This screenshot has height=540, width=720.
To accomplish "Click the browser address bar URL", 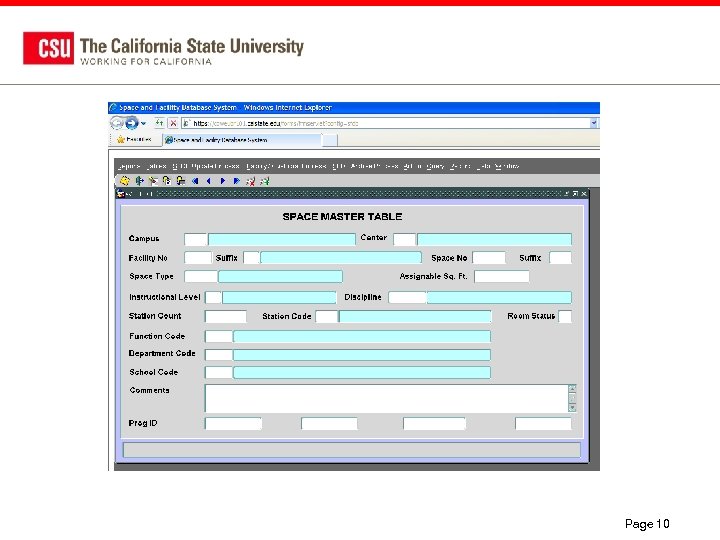I will tap(386, 123).
